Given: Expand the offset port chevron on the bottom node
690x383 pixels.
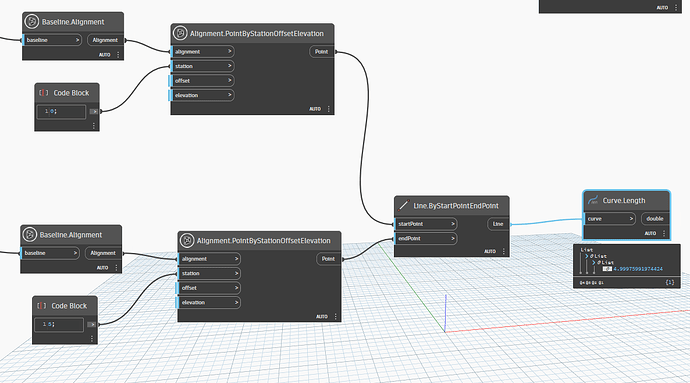Looking at the screenshot, I should (236, 288).
